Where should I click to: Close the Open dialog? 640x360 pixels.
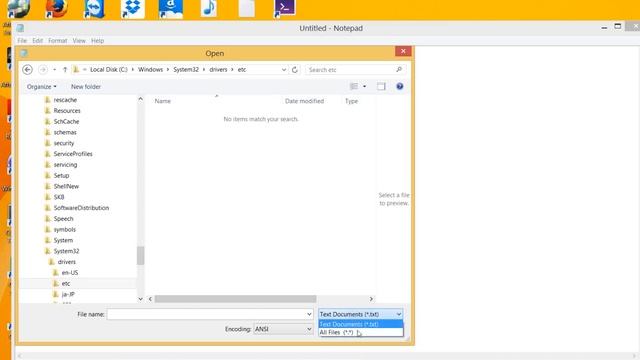403,51
